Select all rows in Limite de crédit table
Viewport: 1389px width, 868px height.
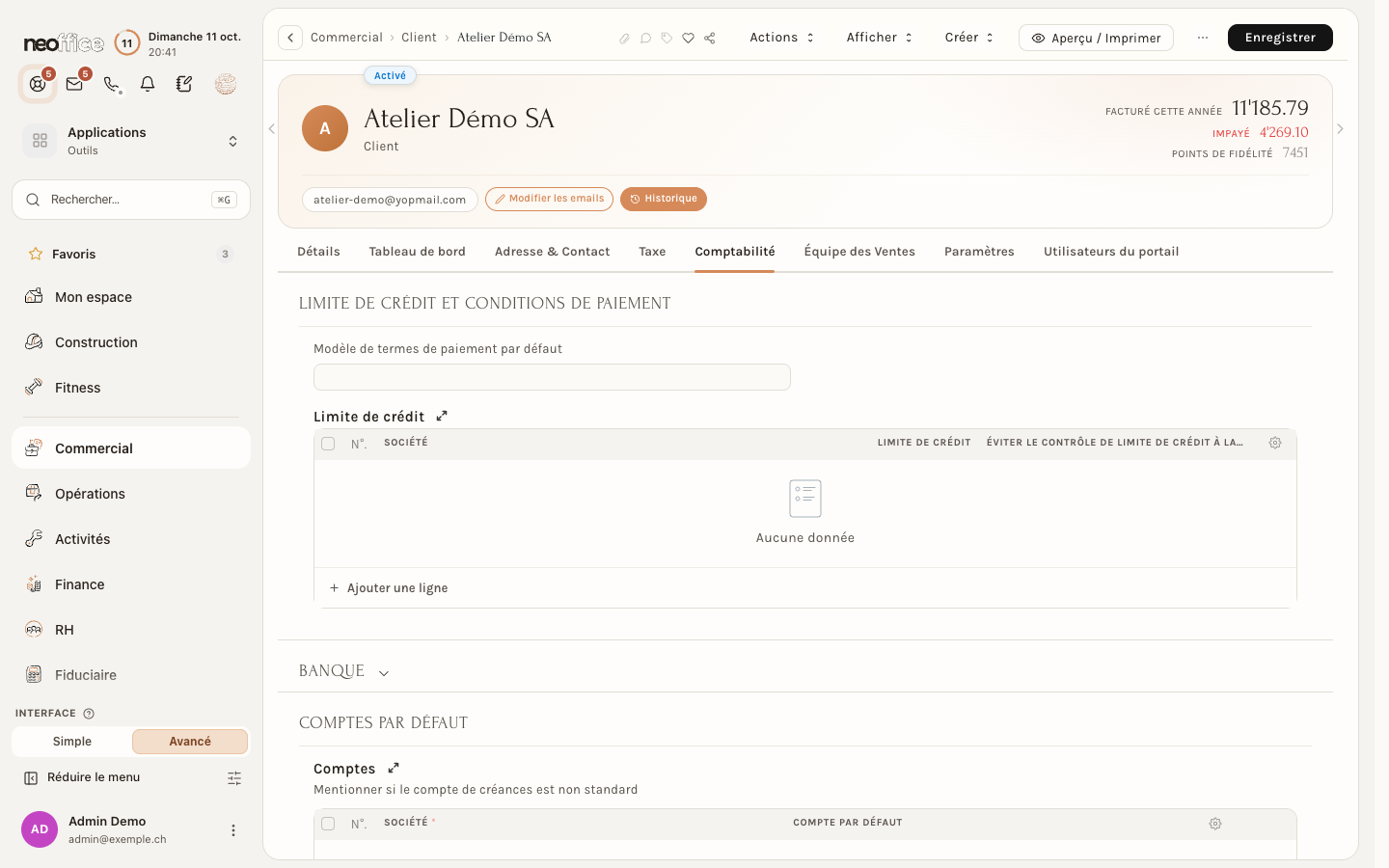(328, 444)
